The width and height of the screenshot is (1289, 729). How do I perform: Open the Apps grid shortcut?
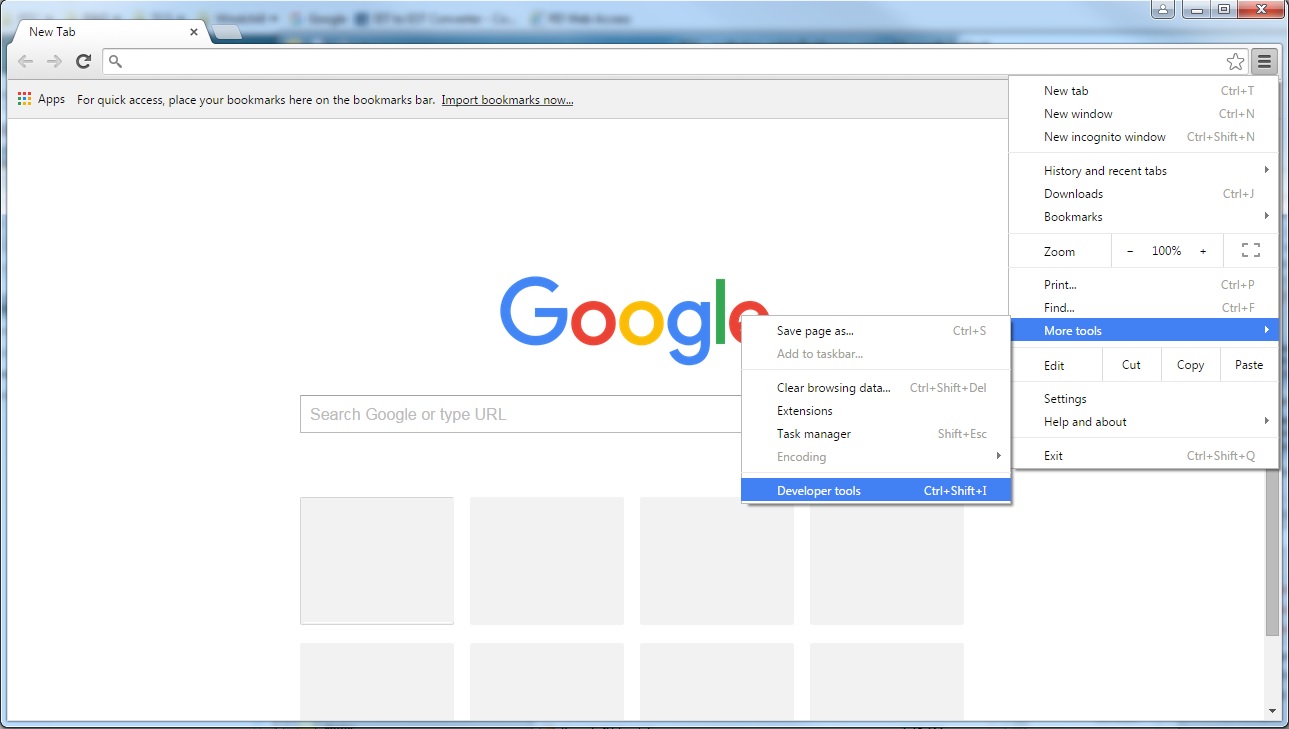[25, 99]
